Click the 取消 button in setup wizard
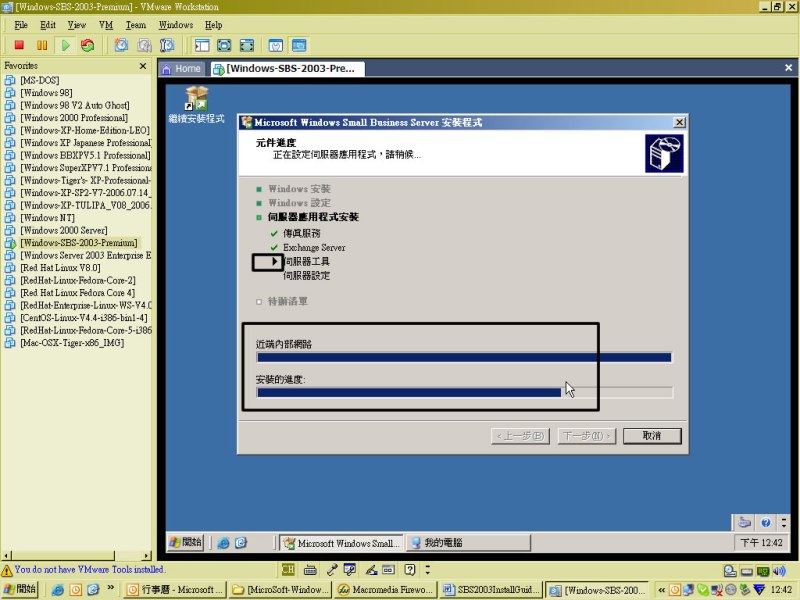800x600 pixels. (x=652, y=436)
